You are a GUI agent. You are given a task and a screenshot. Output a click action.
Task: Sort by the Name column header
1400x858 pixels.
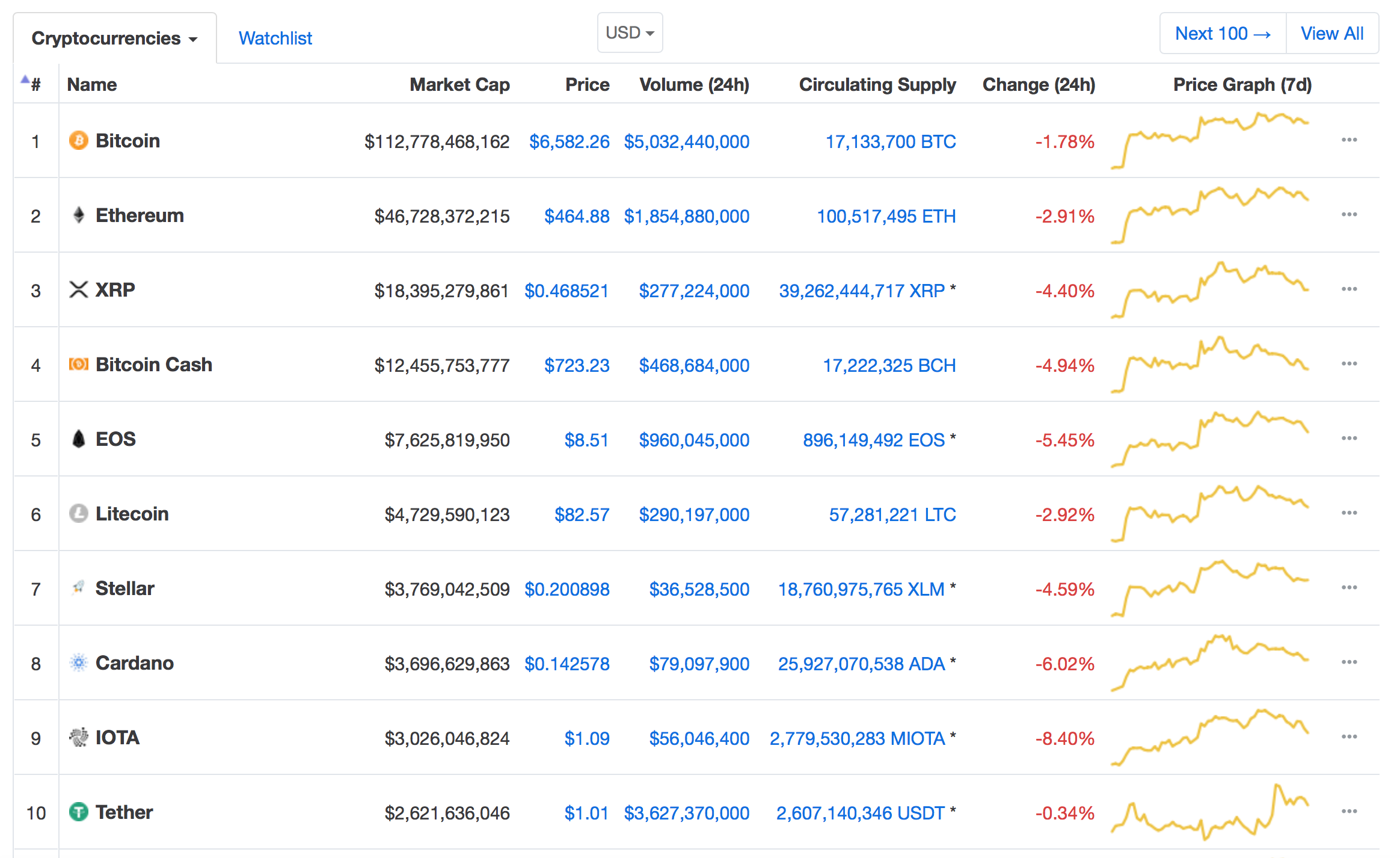92,85
